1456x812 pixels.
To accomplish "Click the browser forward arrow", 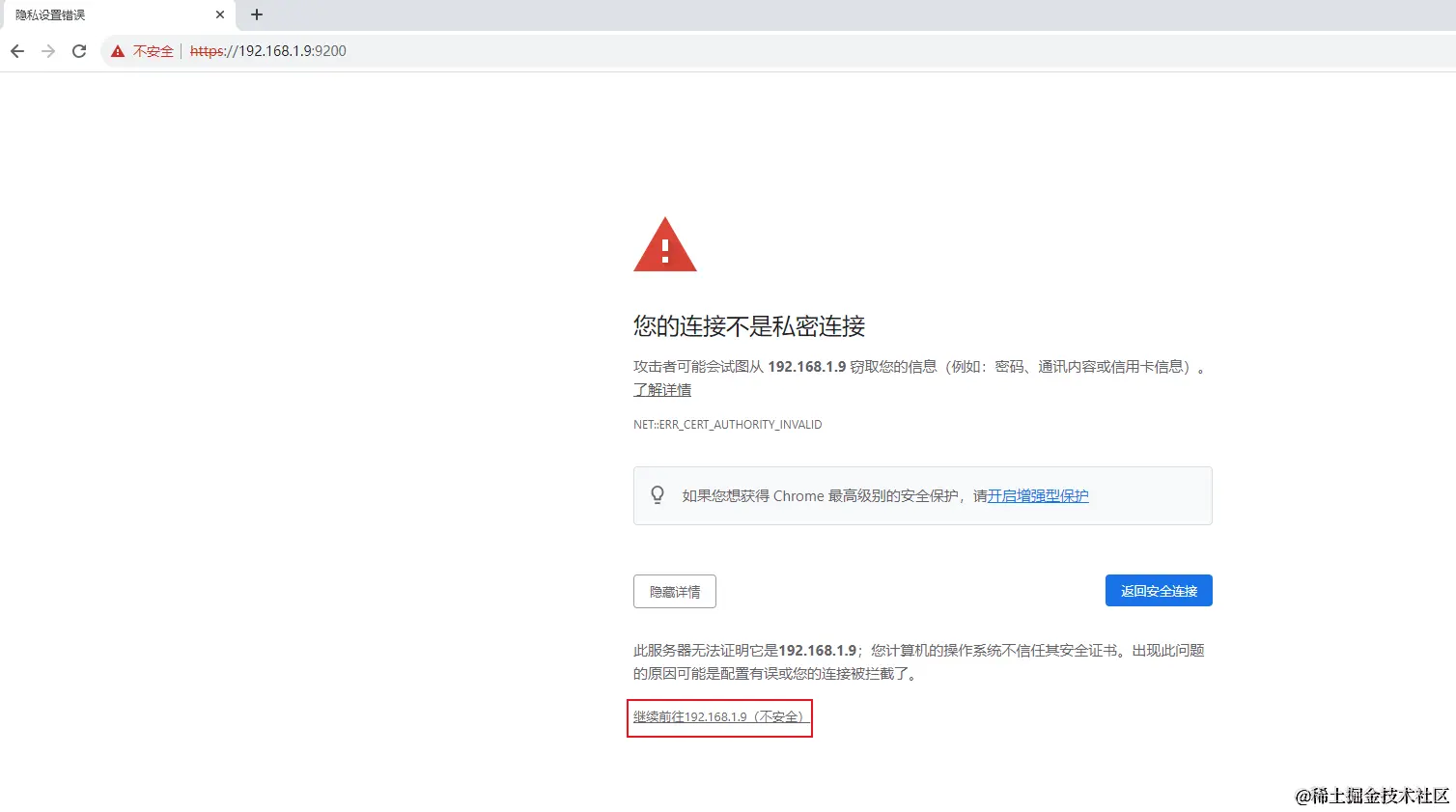I will (48, 51).
